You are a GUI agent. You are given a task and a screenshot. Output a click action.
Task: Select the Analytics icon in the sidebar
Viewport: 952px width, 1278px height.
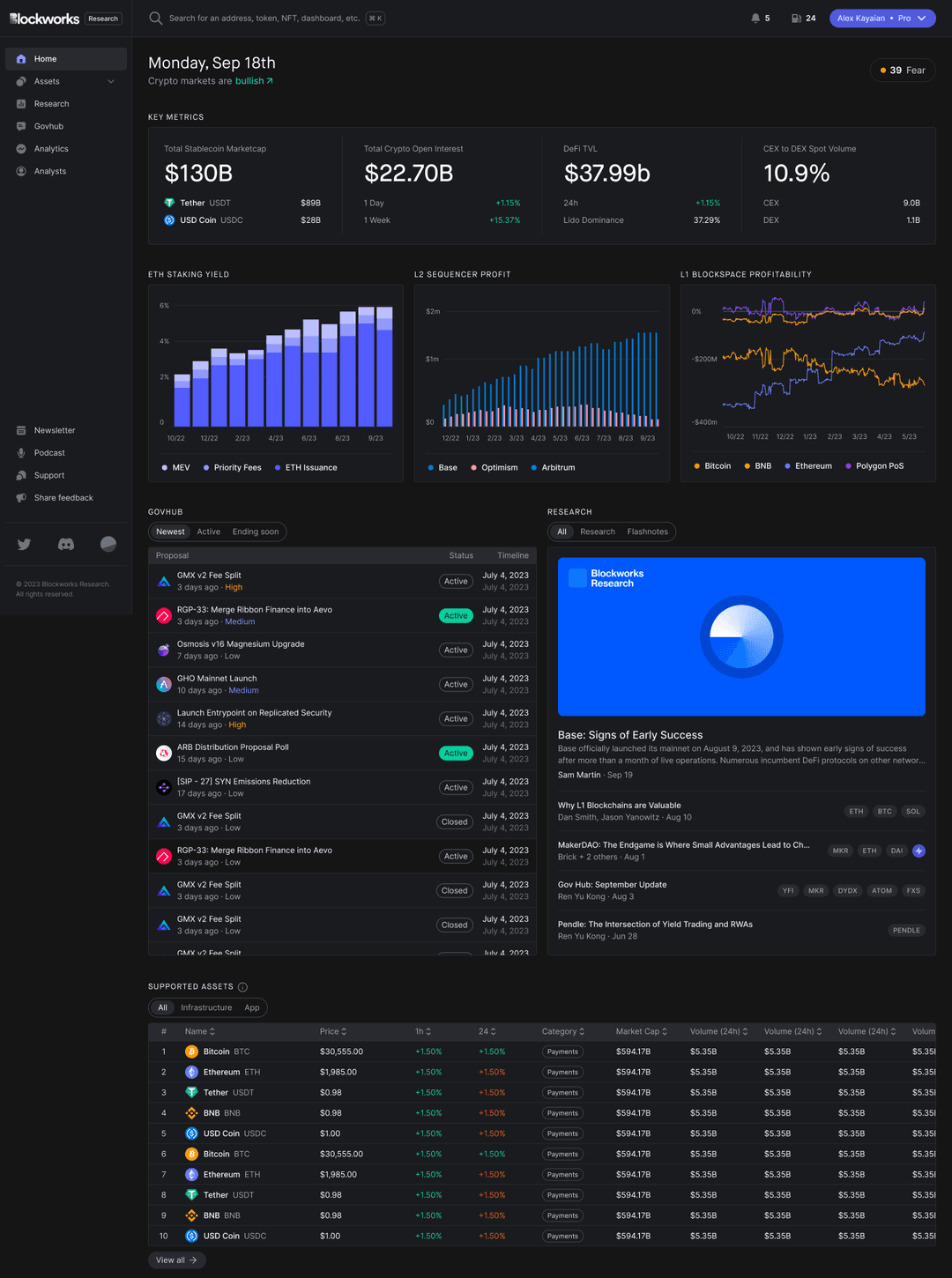point(21,149)
